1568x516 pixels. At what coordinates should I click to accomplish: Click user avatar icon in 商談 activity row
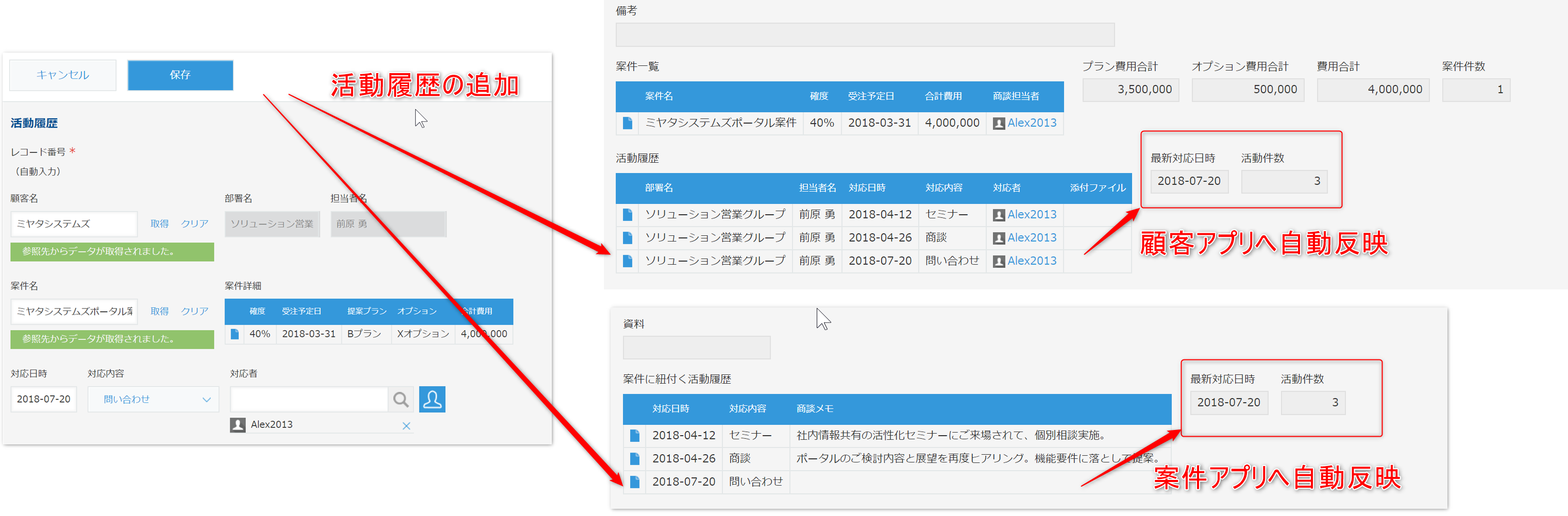pyautogui.click(x=999, y=238)
